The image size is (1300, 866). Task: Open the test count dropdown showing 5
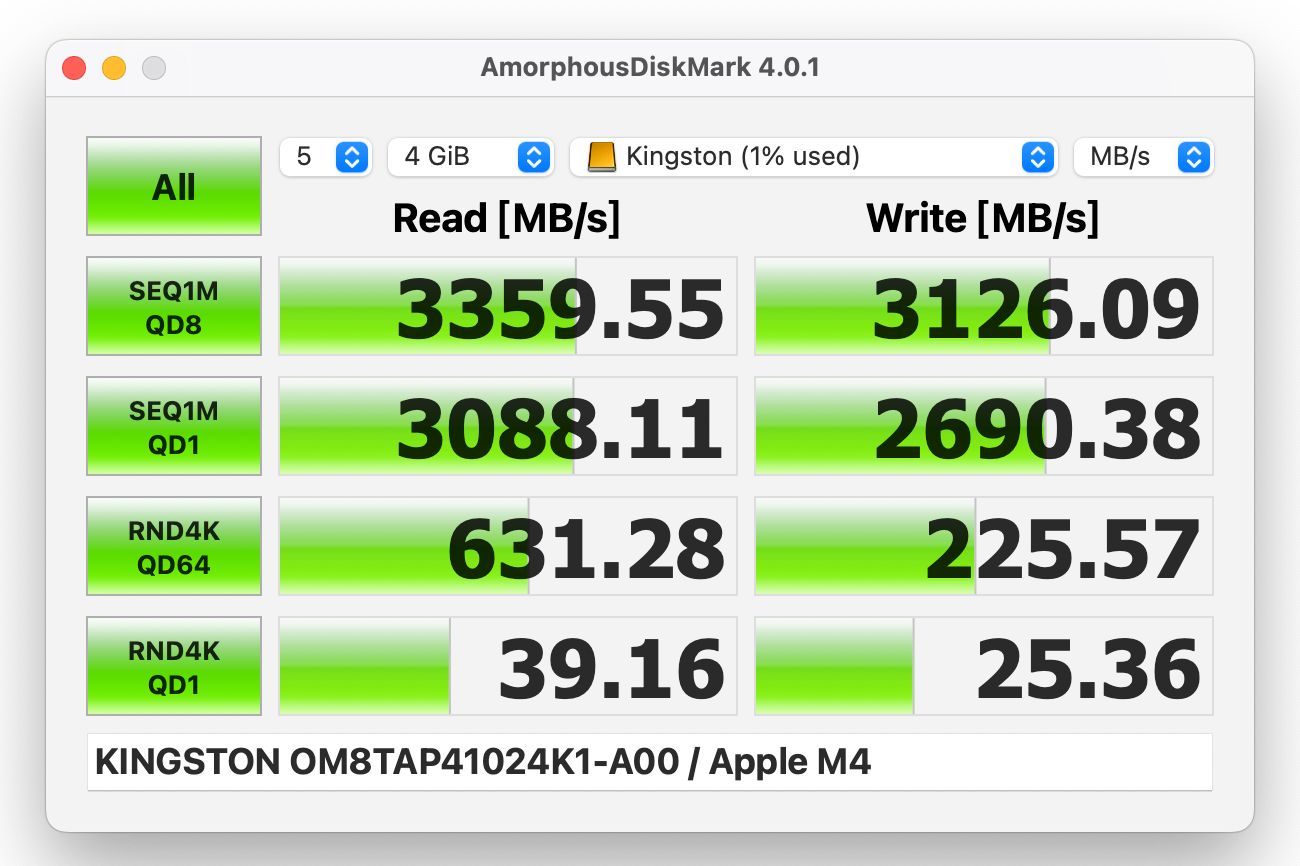click(x=325, y=157)
